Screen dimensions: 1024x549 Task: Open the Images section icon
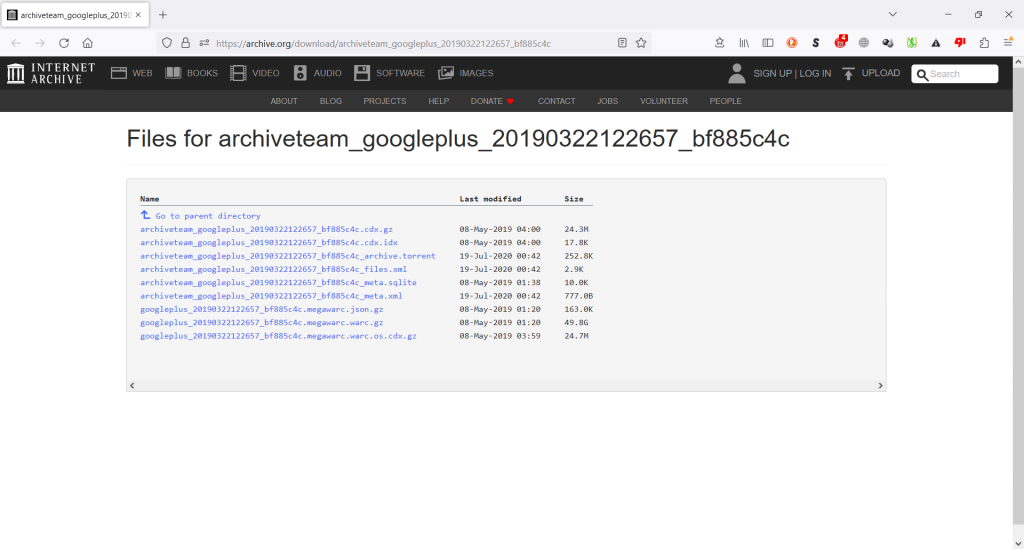(x=446, y=73)
